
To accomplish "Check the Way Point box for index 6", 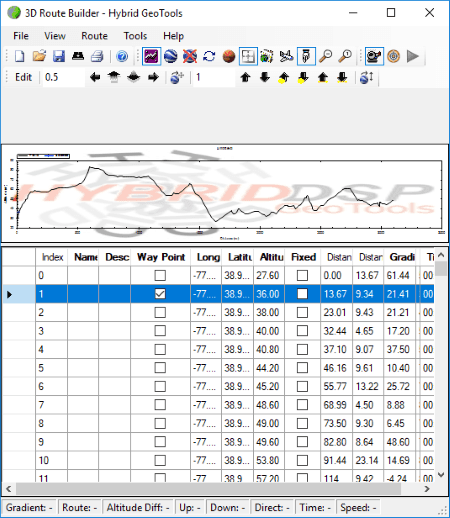I will 160,386.
